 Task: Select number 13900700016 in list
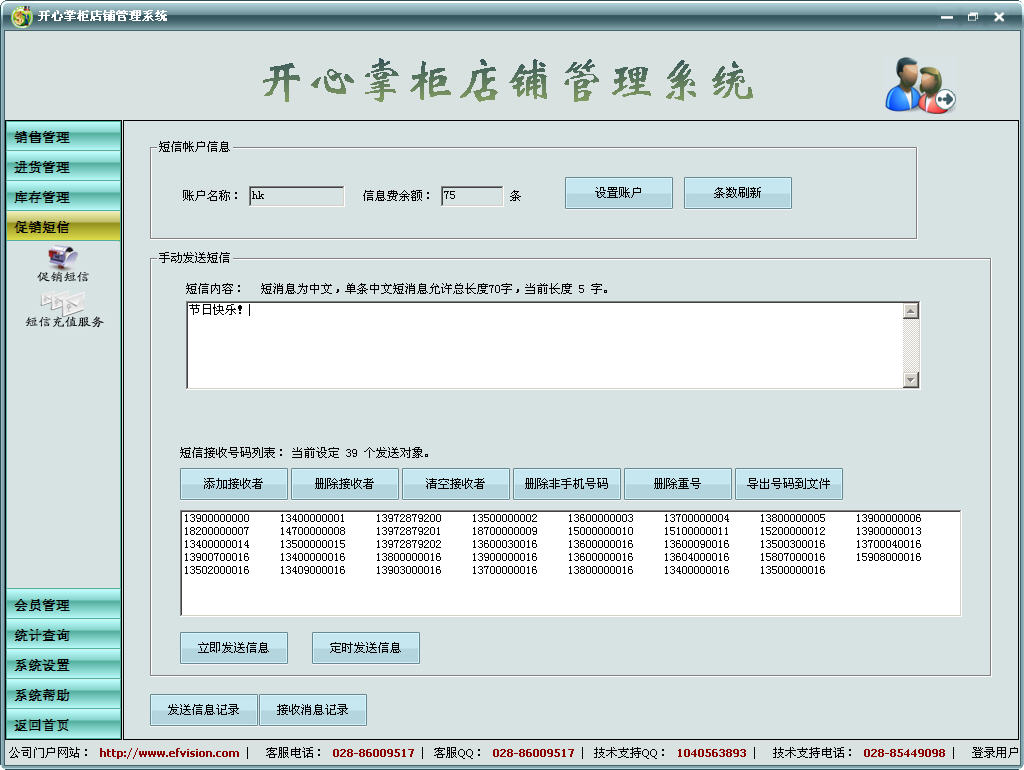pyautogui.click(x=216, y=557)
